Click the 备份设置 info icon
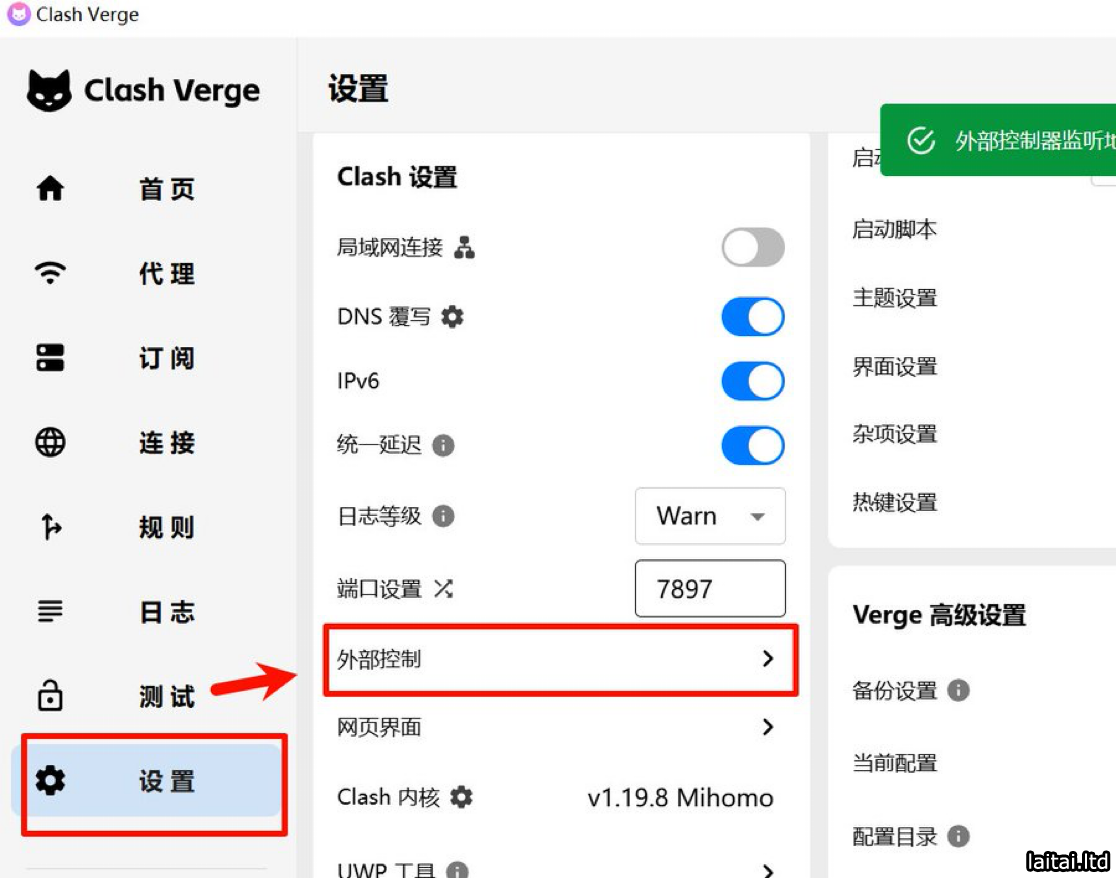The height and width of the screenshot is (878, 1116). coord(958,690)
